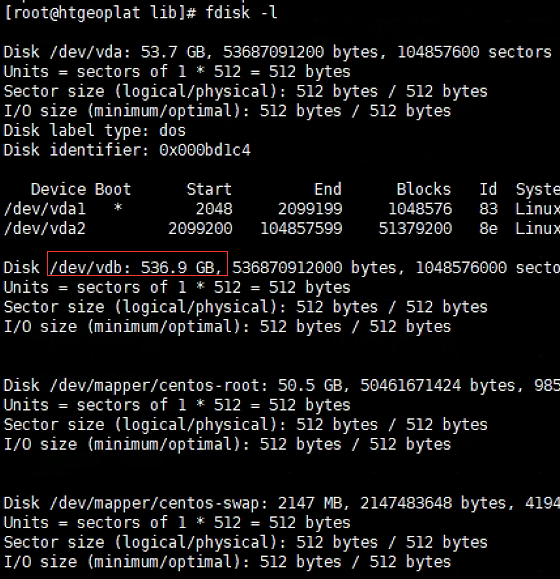Click the End column header

click(328, 189)
